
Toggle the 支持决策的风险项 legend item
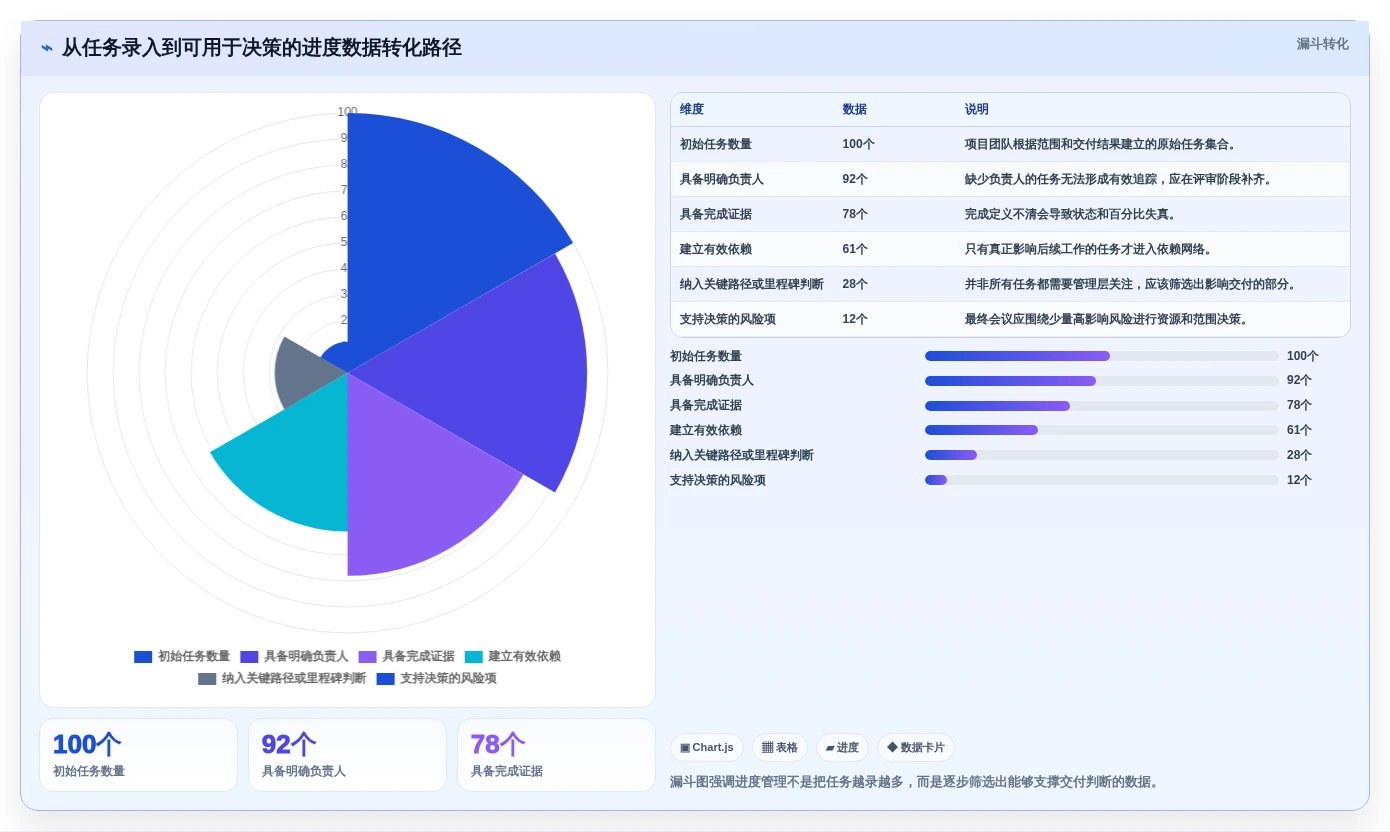[436, 679]
